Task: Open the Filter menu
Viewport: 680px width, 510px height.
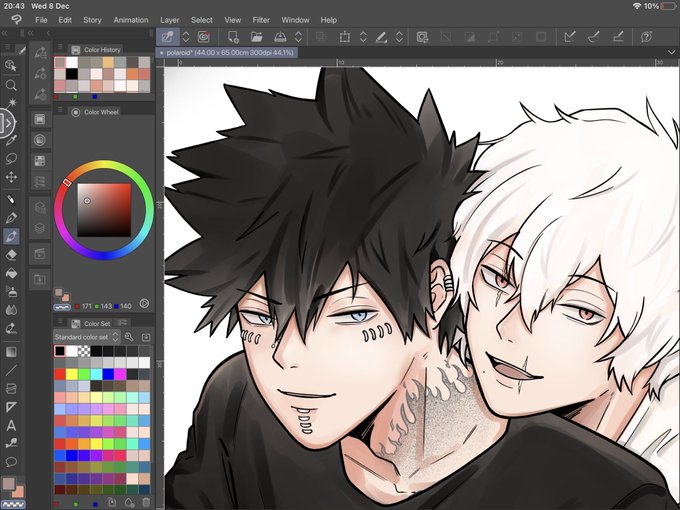Action: coord(261,20)
